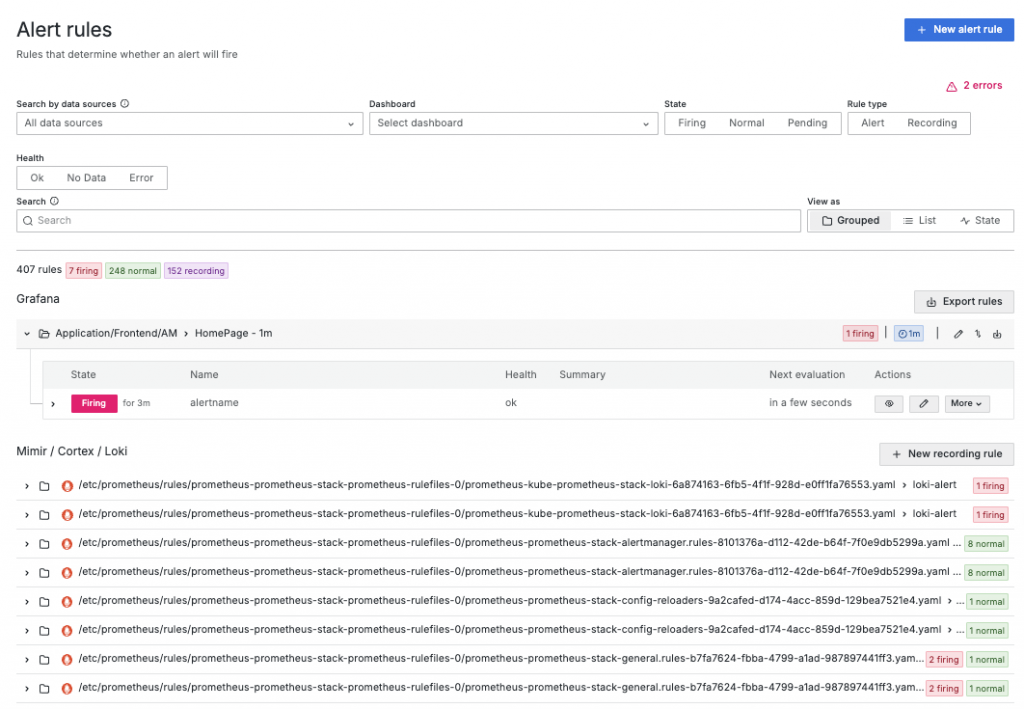The height and width of the screenshot is (709, 1024).
Task: Open the All data sources dropdown
Action: tap(189, 123)
